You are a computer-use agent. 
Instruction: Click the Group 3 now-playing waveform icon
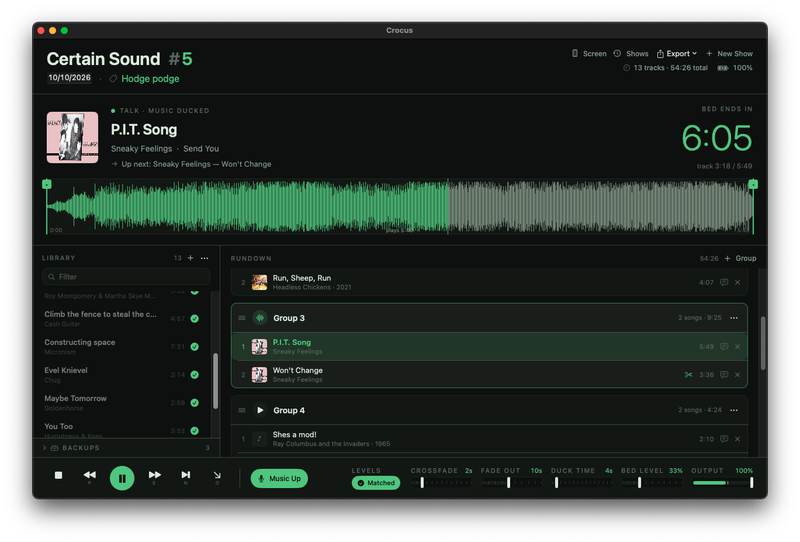pyautogui.click(x=260, y=318)
